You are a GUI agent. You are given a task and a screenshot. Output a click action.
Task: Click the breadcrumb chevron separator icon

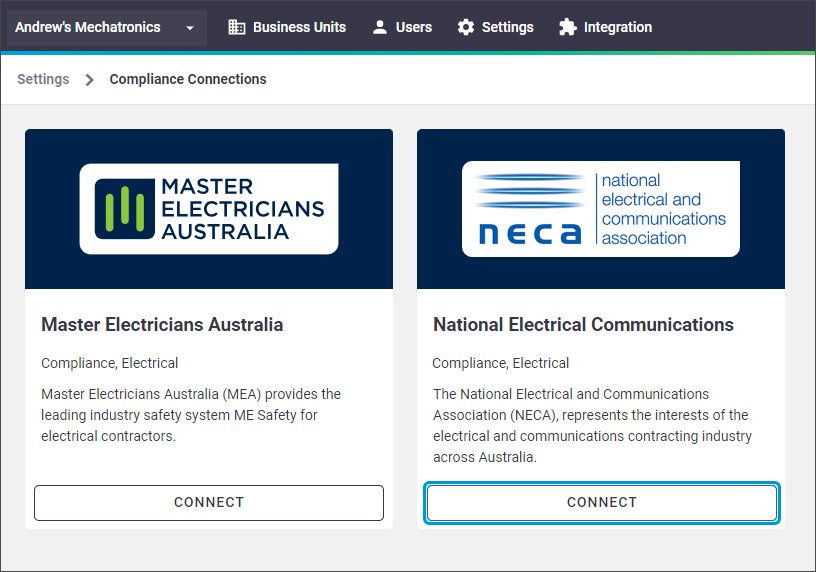pyautogui.click(x=90, y=80)
